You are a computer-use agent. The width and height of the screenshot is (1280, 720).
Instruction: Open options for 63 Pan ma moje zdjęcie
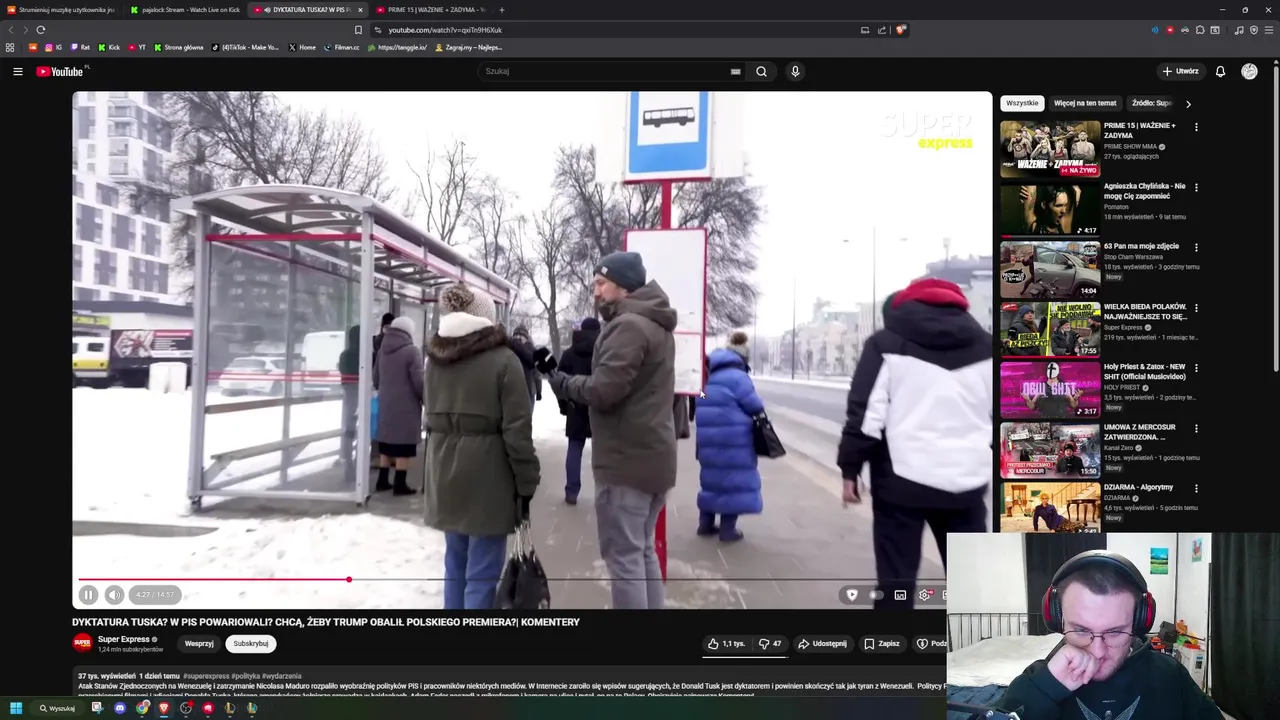pyautogui.click(x=1196, y=247)
